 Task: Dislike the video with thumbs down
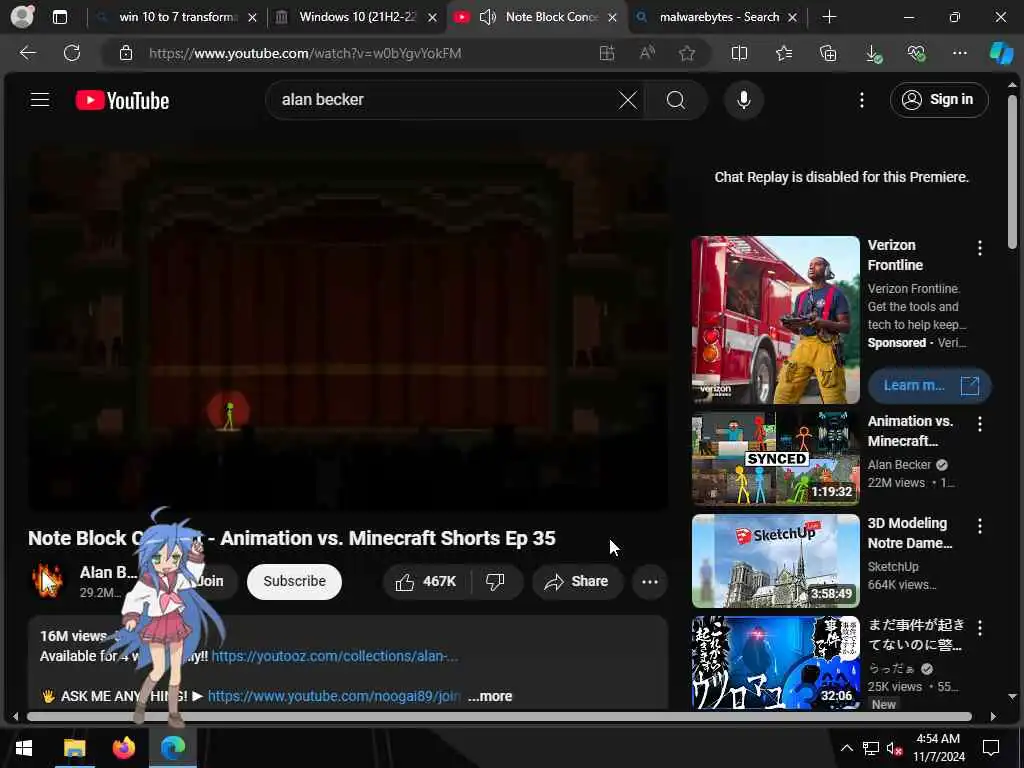coord(496,581)
